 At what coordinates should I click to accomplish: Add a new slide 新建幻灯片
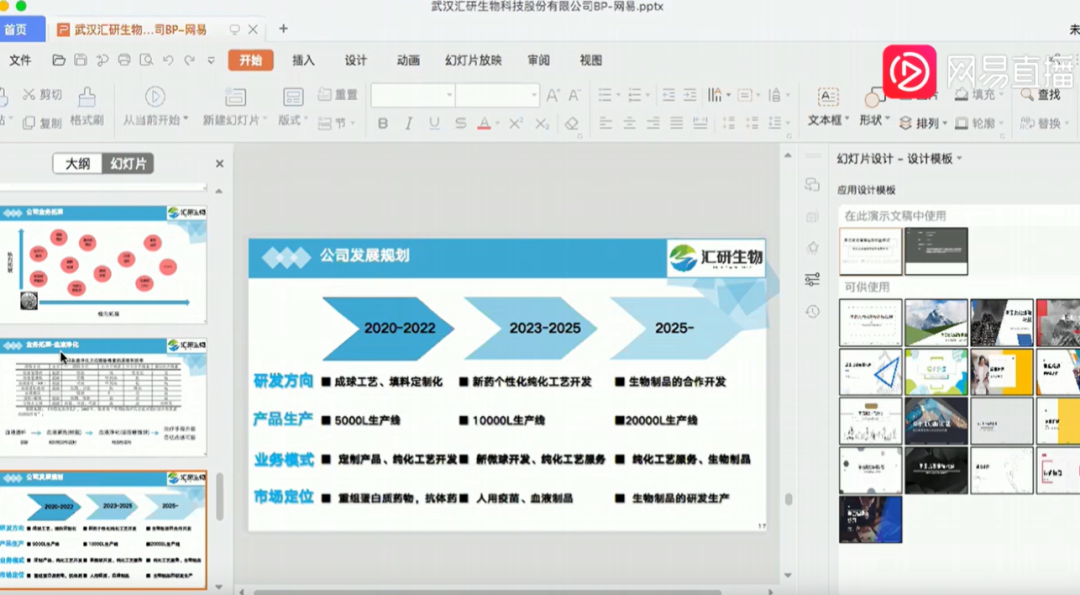pyautogui.click(x=234, y=107)
